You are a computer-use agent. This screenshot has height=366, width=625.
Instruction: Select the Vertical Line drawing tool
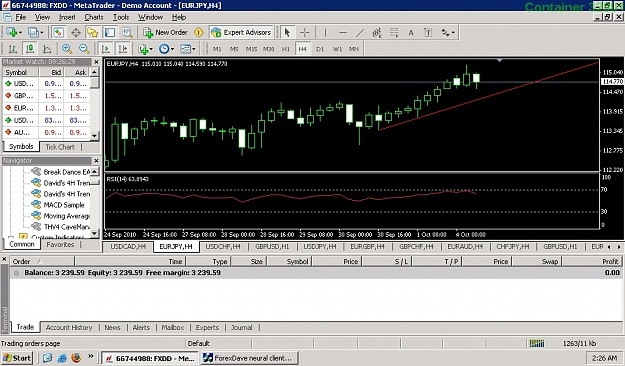(325, 32)
